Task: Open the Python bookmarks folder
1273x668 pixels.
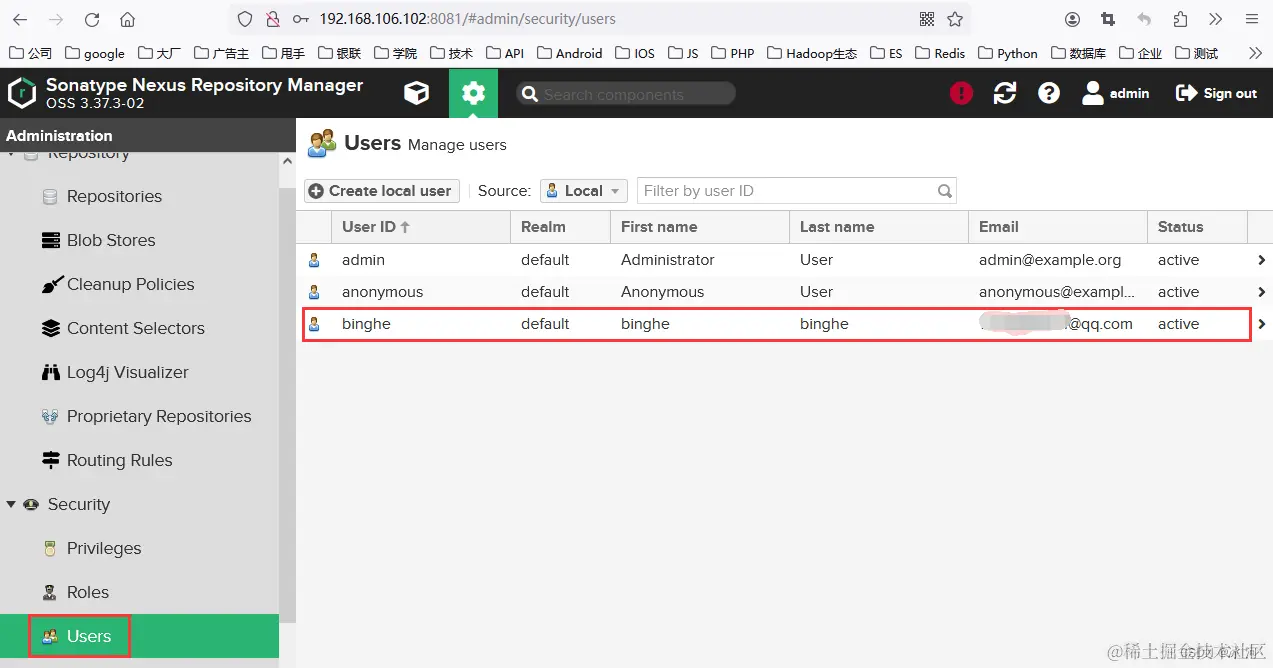Action: [1008, 53]
